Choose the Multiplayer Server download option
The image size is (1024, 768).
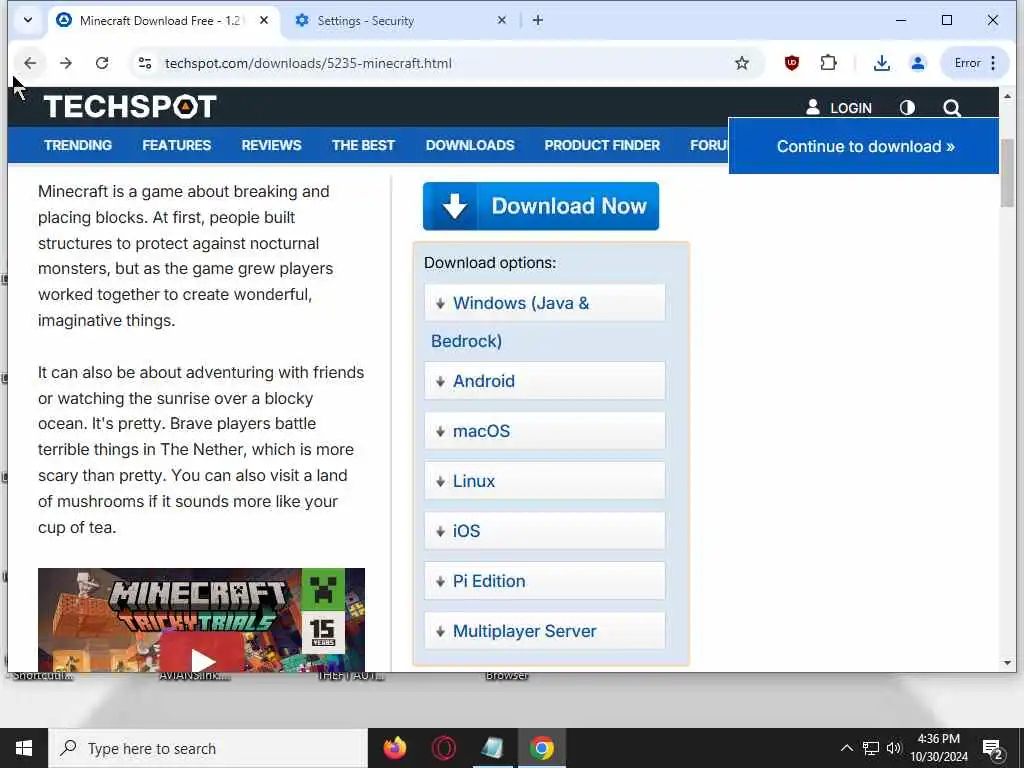(x=545, y=632)
